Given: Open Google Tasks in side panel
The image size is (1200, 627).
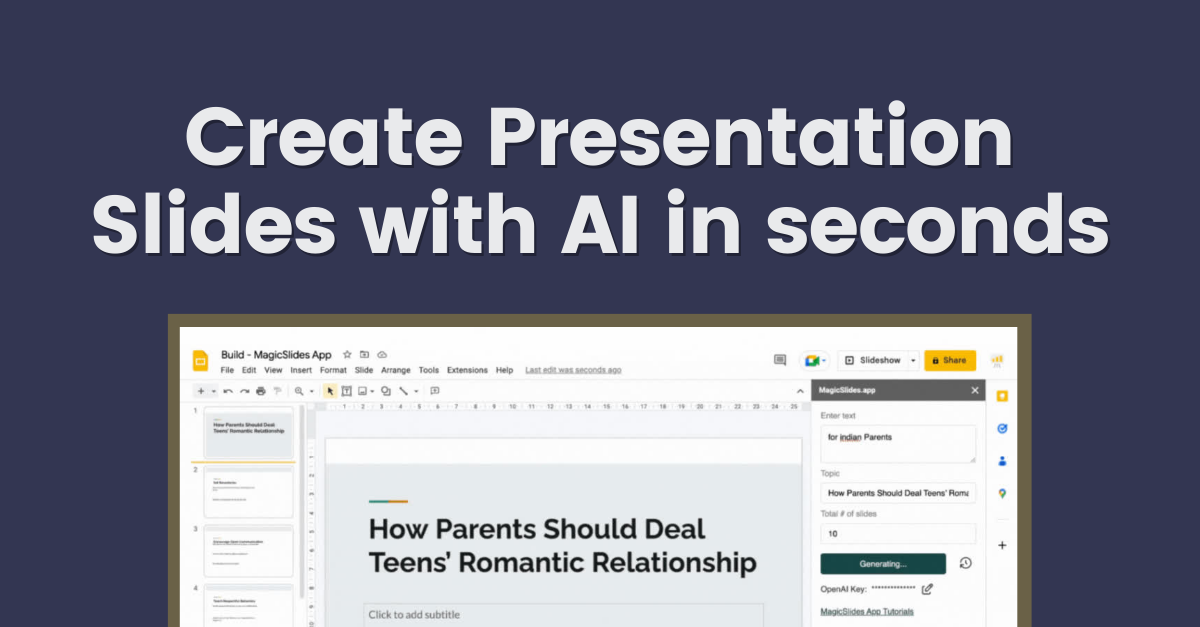Looking at the screenshot, I should click(x=1002, y=428).
